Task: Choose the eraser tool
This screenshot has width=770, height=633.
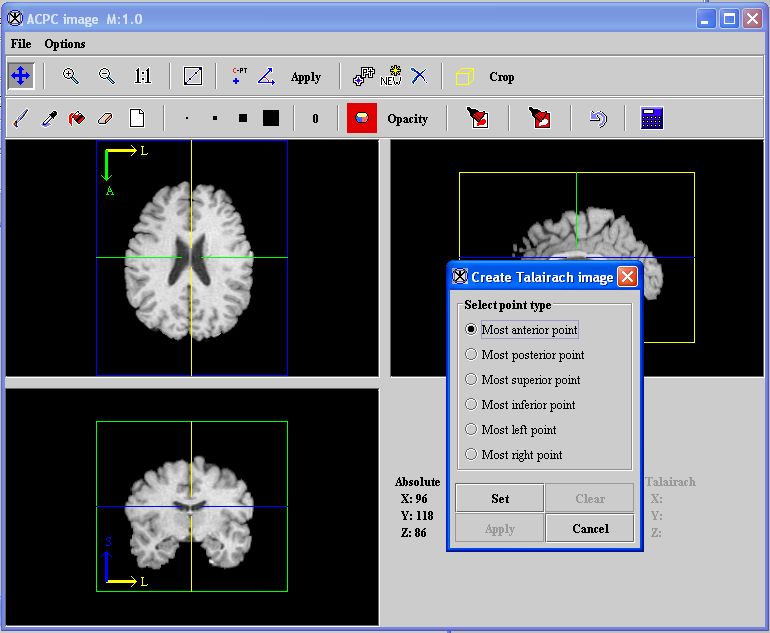Action: 106,119
